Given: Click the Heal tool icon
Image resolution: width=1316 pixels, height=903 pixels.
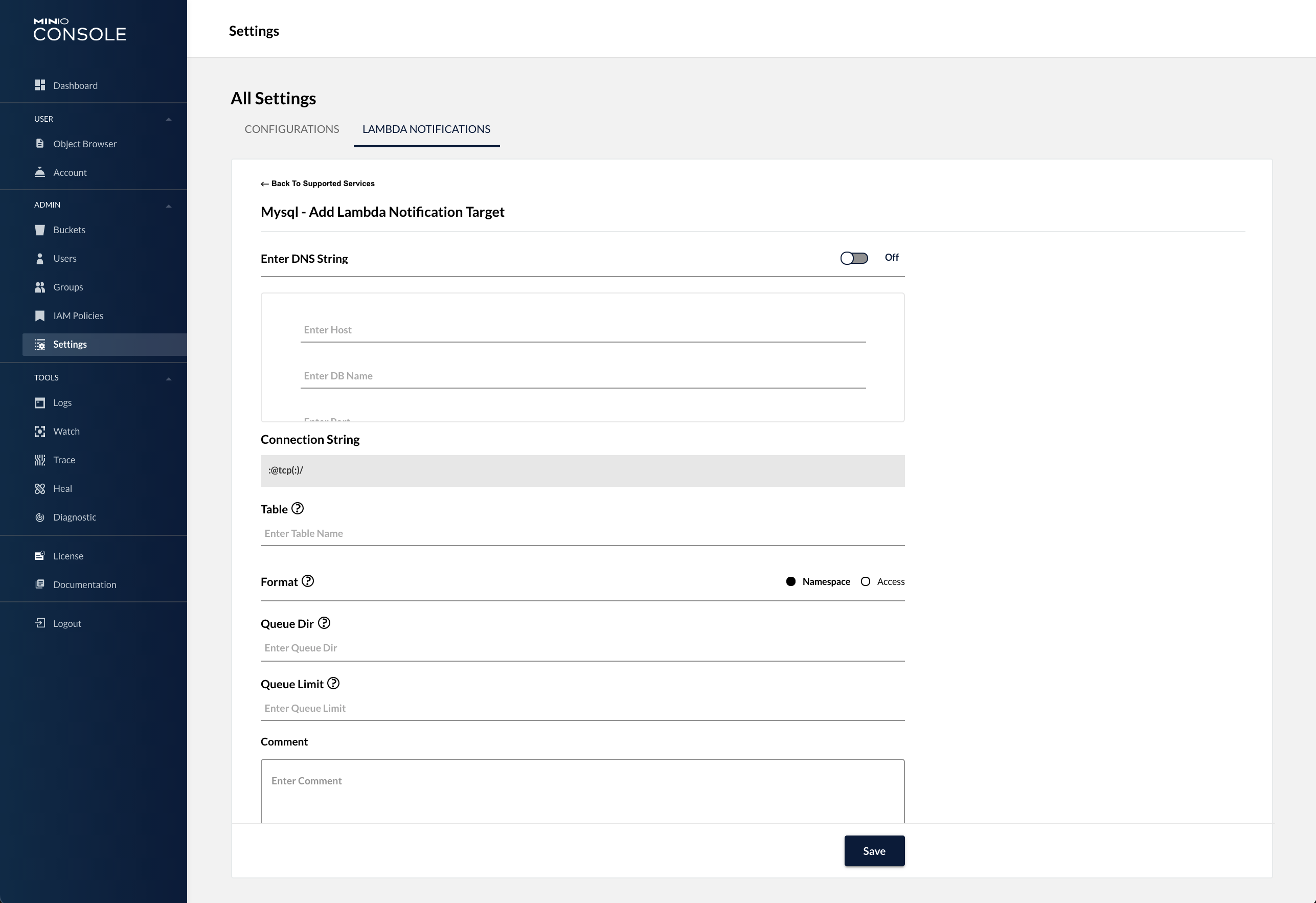Looking at the screenshot, I should pyautogui.click(x=40, y=488).
